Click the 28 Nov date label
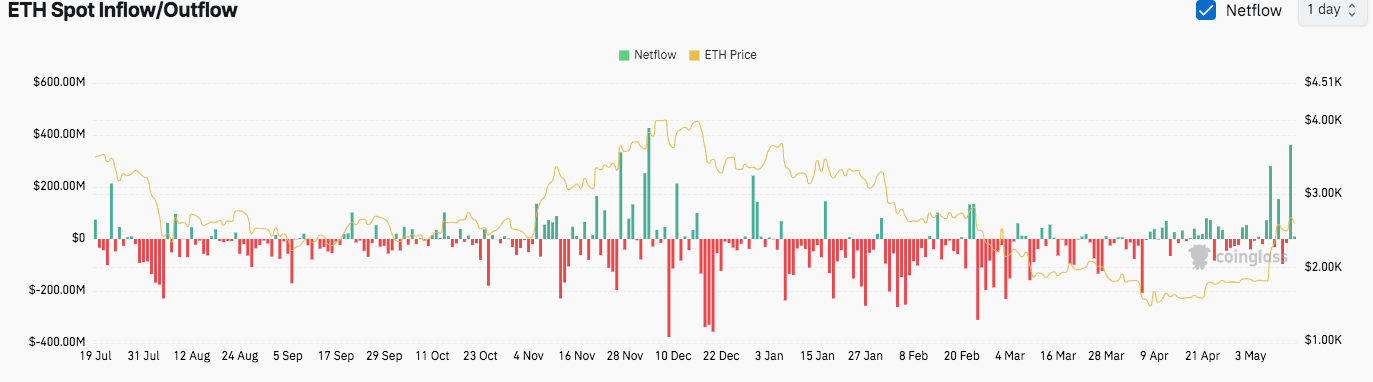Viewport: 1373px width, 382px height. pyautogui.click(x=624, y=355)
